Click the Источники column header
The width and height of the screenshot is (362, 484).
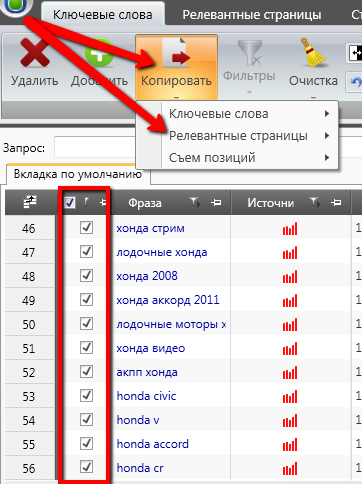(x=271, y=203)
